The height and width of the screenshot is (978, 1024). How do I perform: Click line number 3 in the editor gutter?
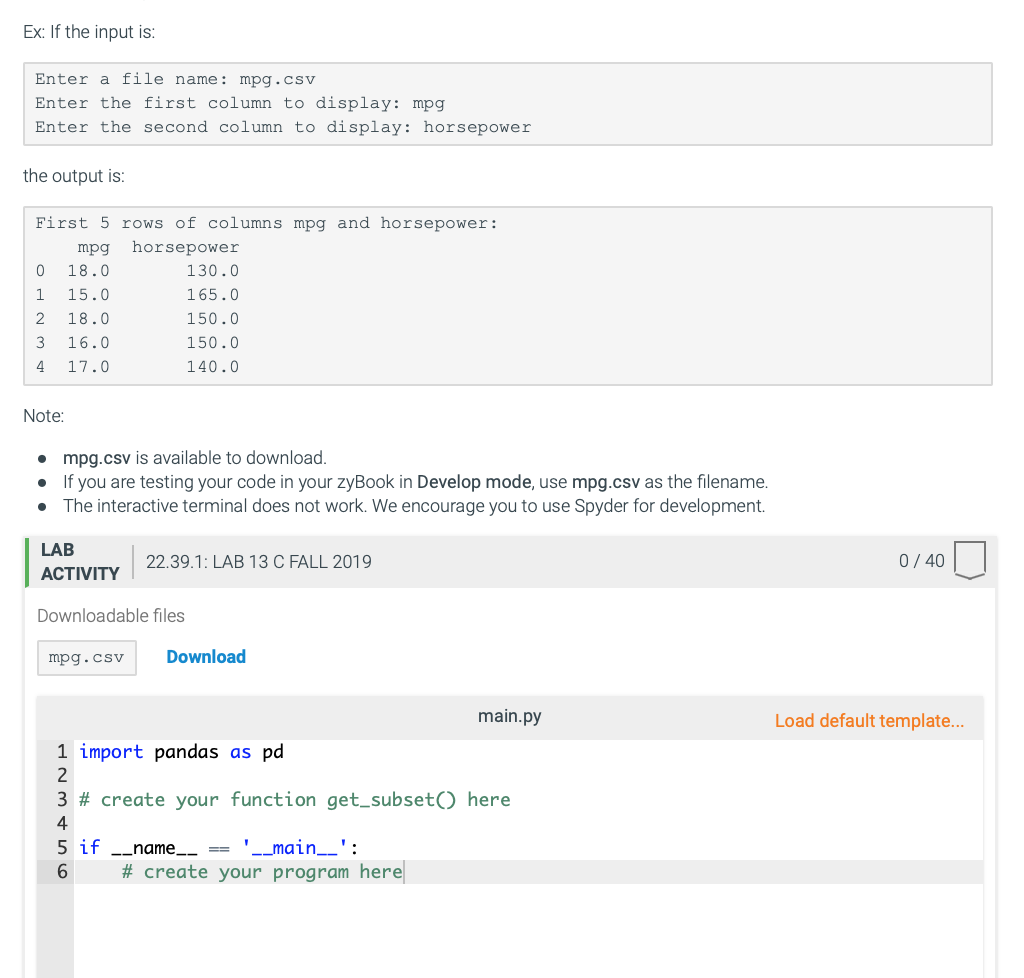coord(61,799)
